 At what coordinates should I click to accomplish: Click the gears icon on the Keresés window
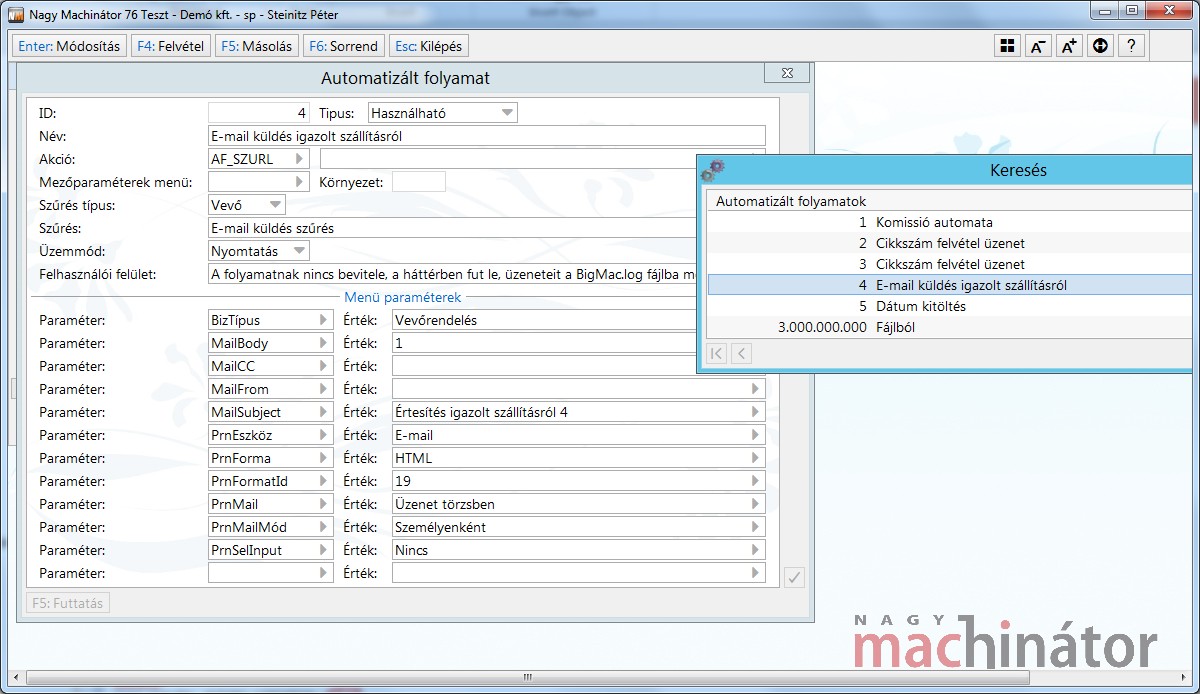[713, 170]
